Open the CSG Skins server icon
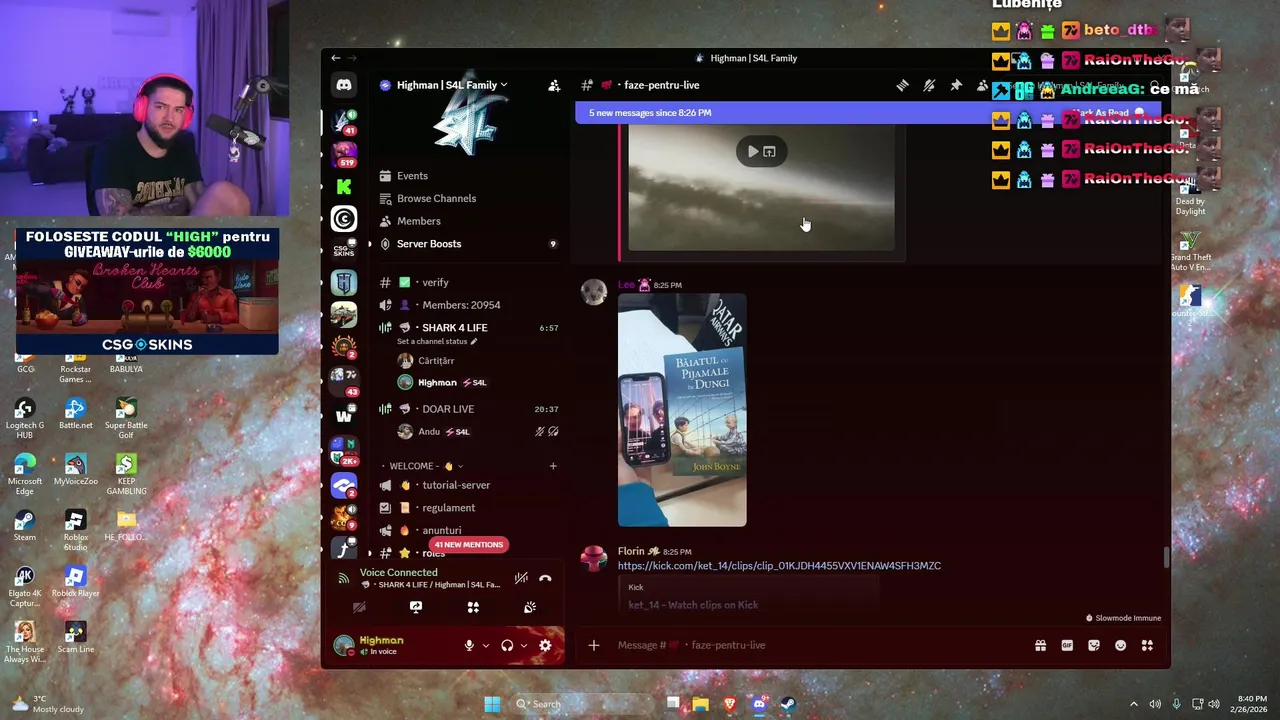 (x=344, y=250)
